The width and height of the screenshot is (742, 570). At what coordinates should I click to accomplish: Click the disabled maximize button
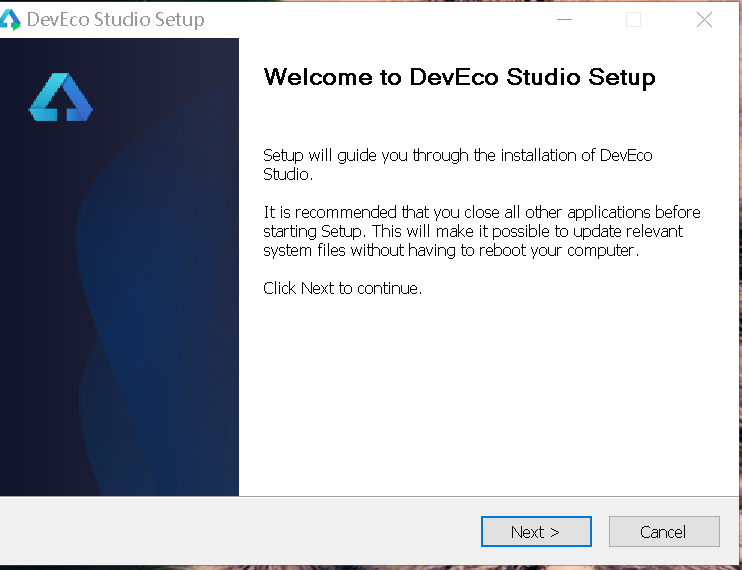633,19
